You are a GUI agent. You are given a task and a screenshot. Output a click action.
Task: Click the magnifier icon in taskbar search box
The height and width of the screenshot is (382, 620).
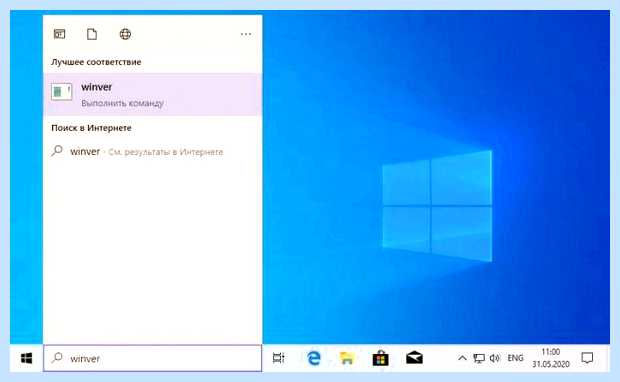click(x=57, y=358)
